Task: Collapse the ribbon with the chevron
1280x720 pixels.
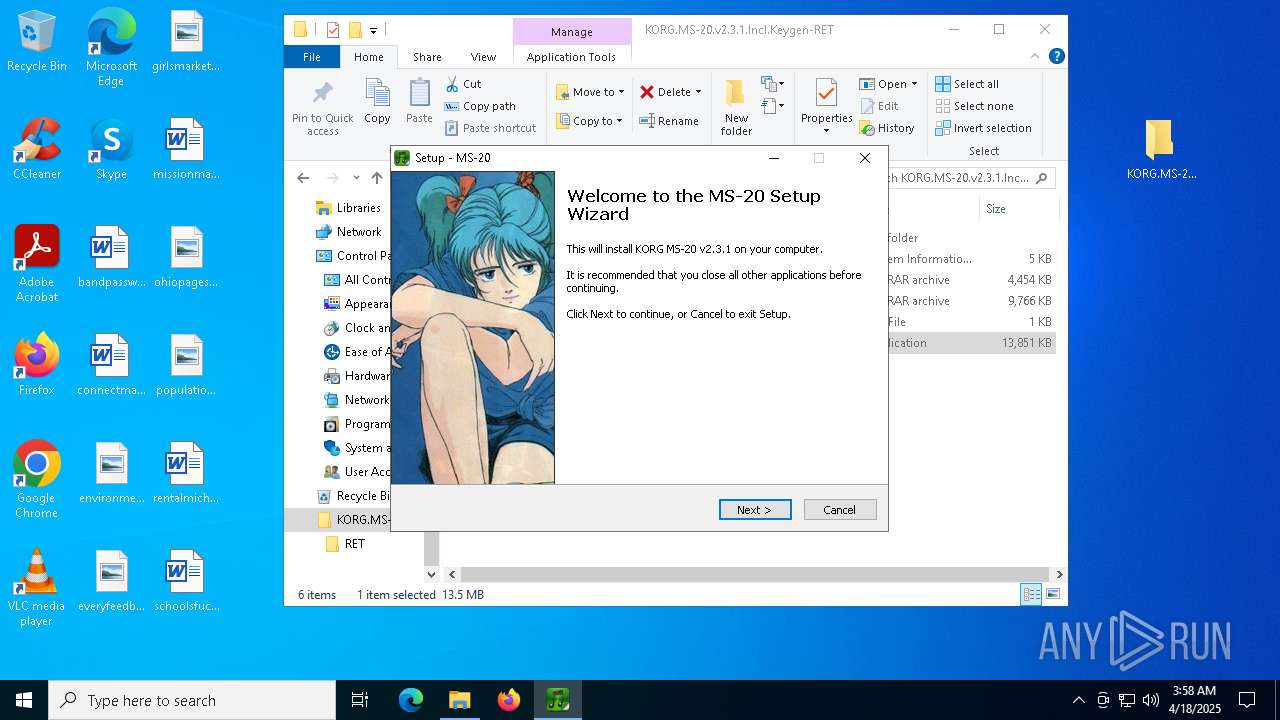Action: tap(1035, 57)
